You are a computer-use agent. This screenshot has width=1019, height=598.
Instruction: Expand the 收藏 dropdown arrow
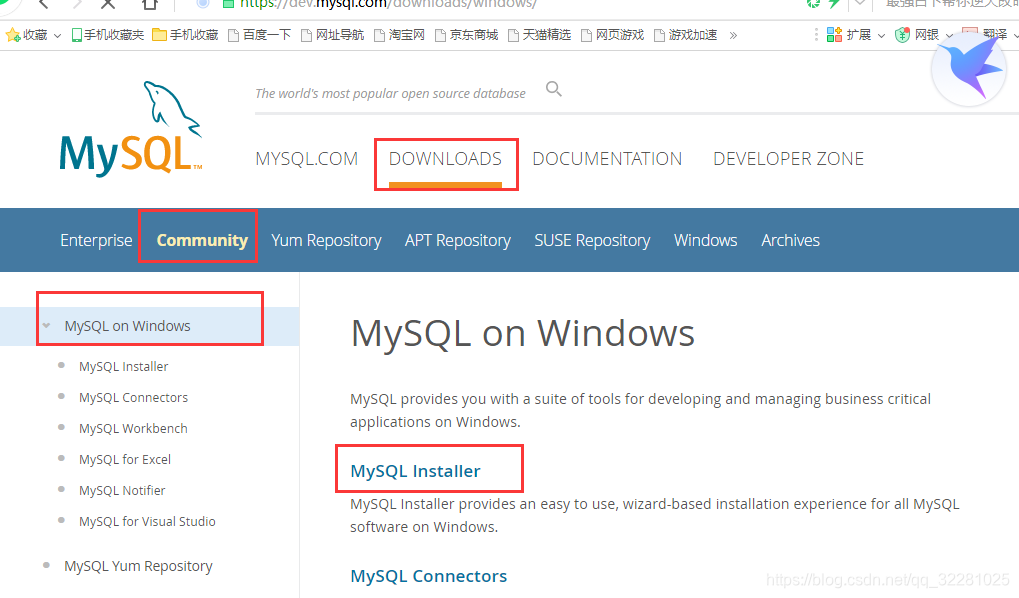[57, 36]
